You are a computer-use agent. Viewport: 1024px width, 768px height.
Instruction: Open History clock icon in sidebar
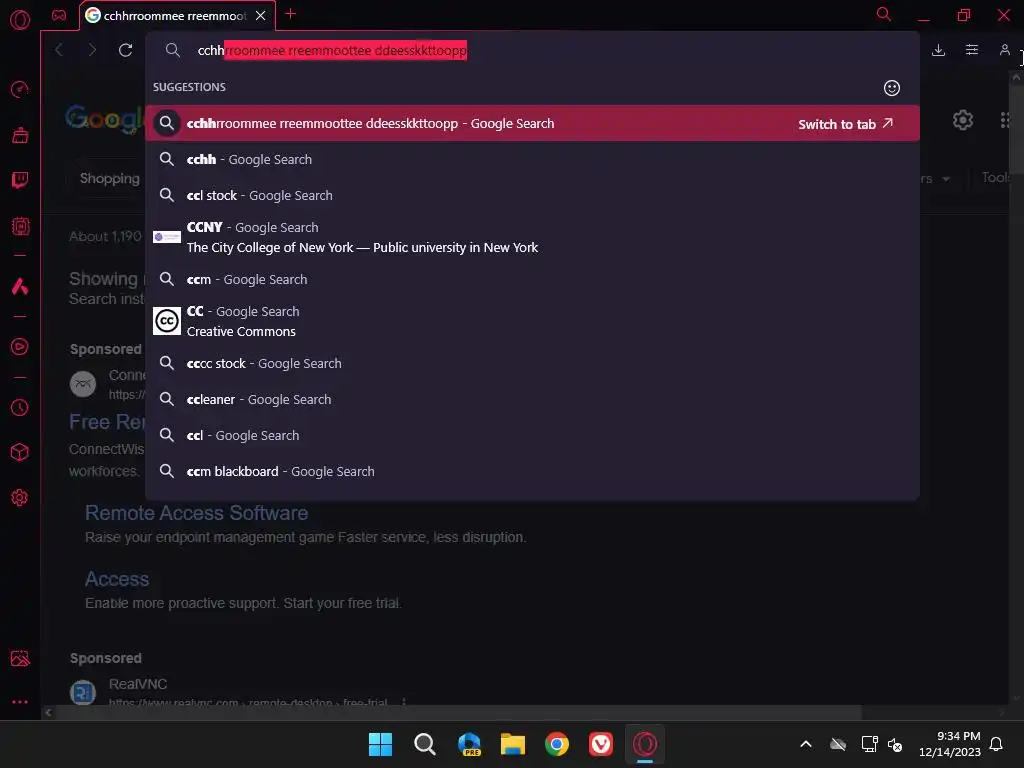pyautogui.click(x=20, y=408)
